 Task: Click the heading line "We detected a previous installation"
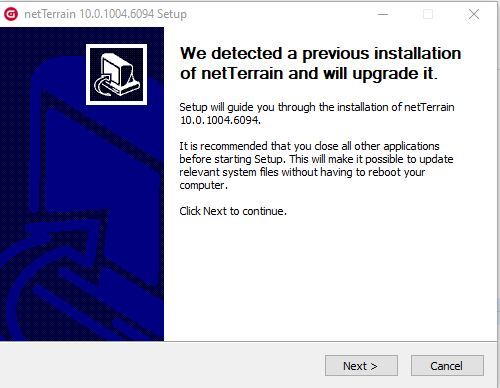tap(321, 53)
